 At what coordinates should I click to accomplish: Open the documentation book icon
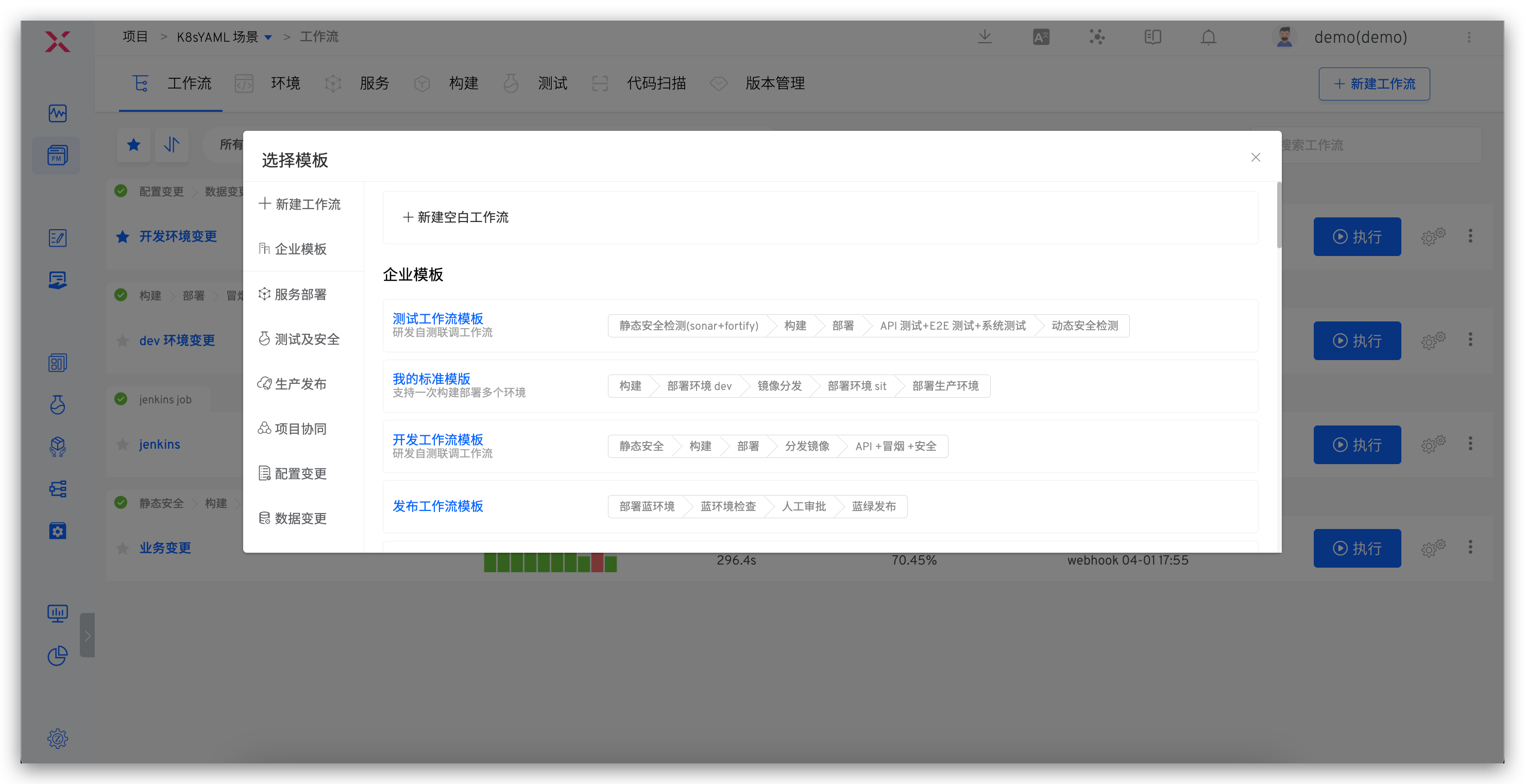1153,37
